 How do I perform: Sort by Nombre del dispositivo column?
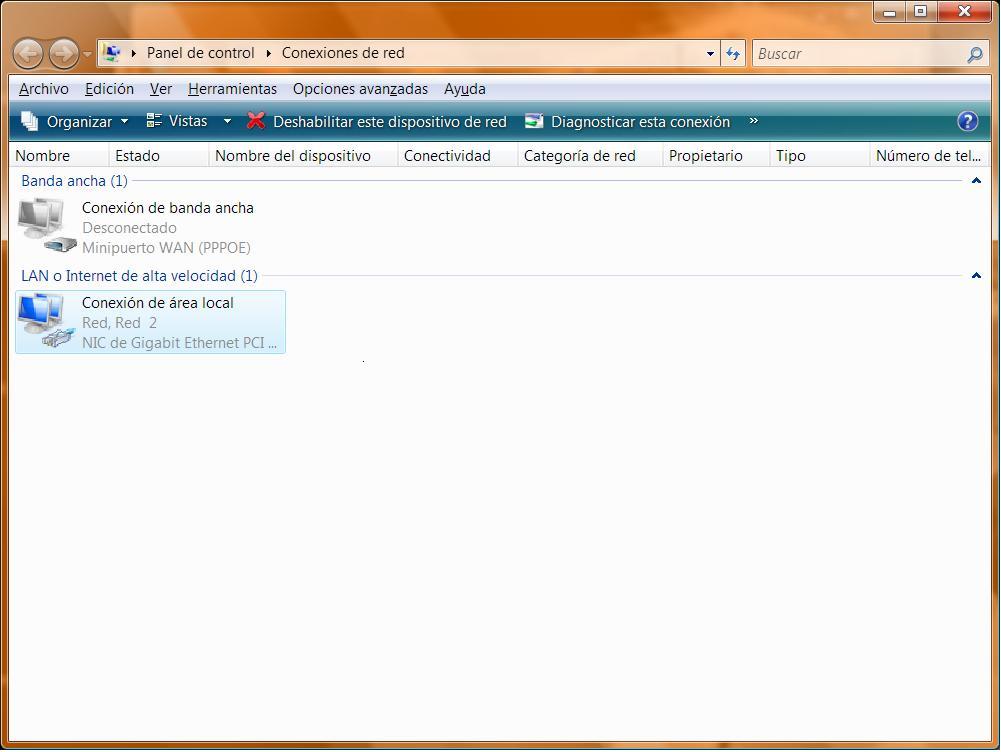click(303, 156)
